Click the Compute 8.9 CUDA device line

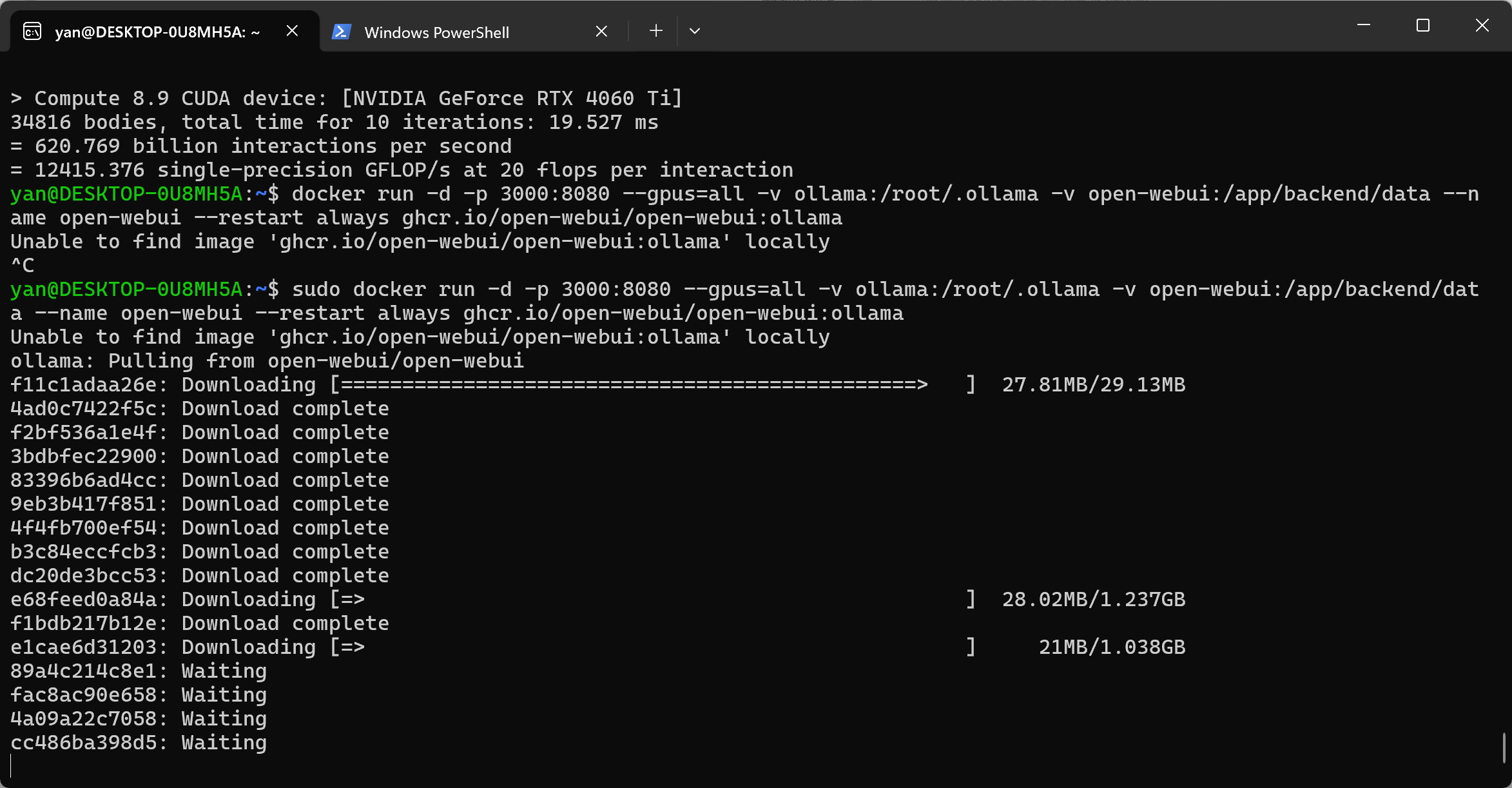(346, 99)
